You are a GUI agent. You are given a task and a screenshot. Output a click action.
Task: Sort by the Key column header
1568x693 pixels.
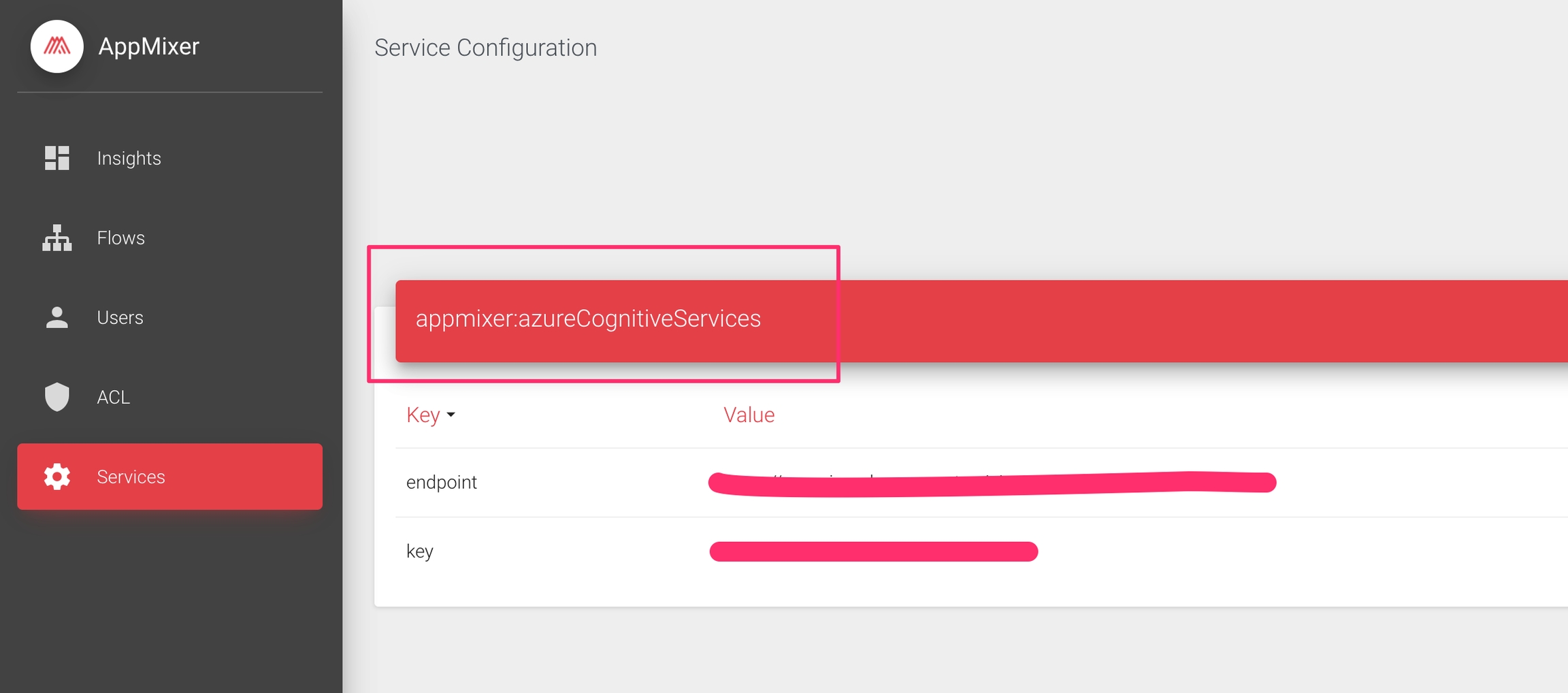click(x=423, y=415)
